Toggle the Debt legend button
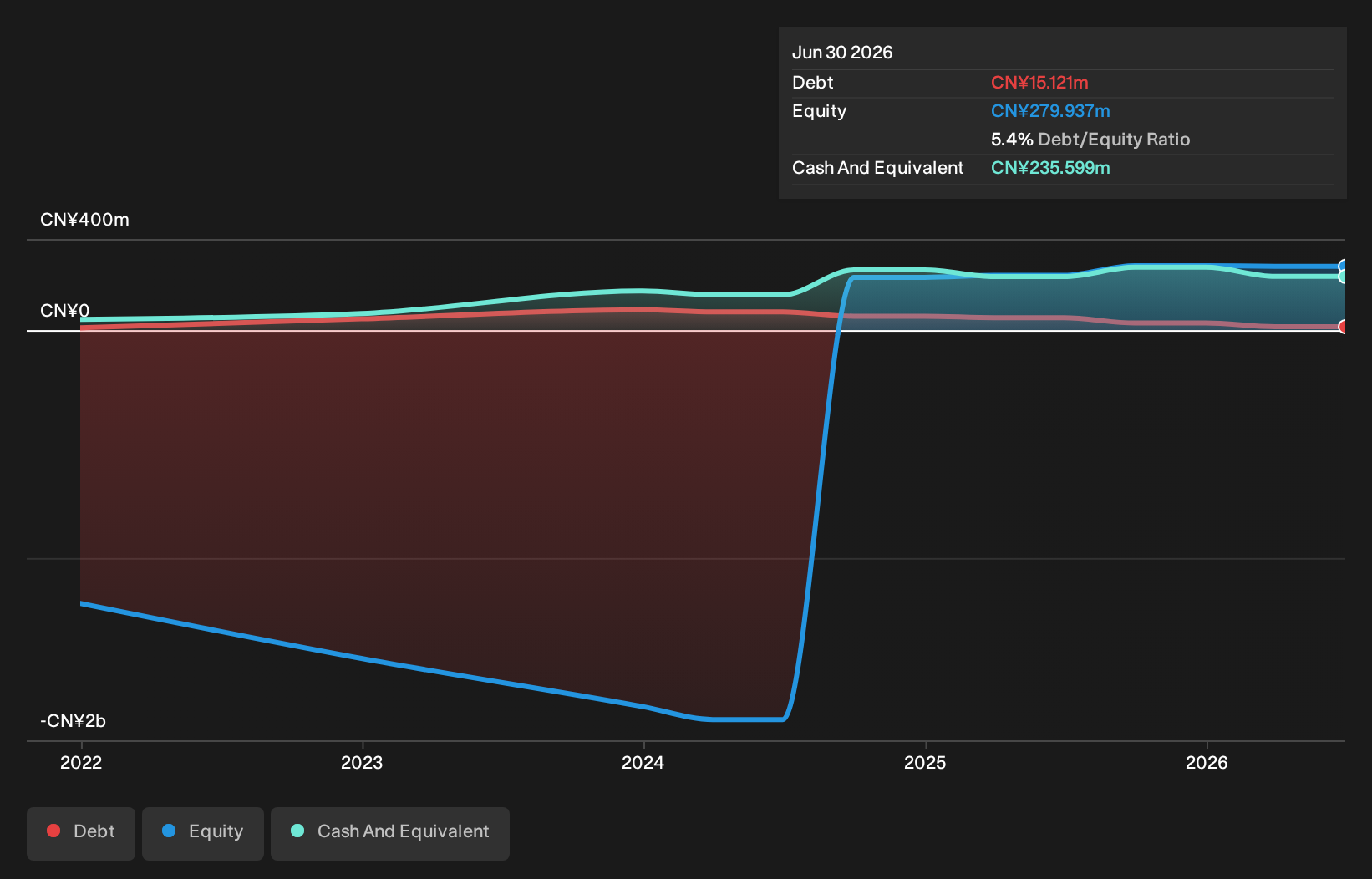Viewport: 1372px width, 879px height. [x=81, y=833]
